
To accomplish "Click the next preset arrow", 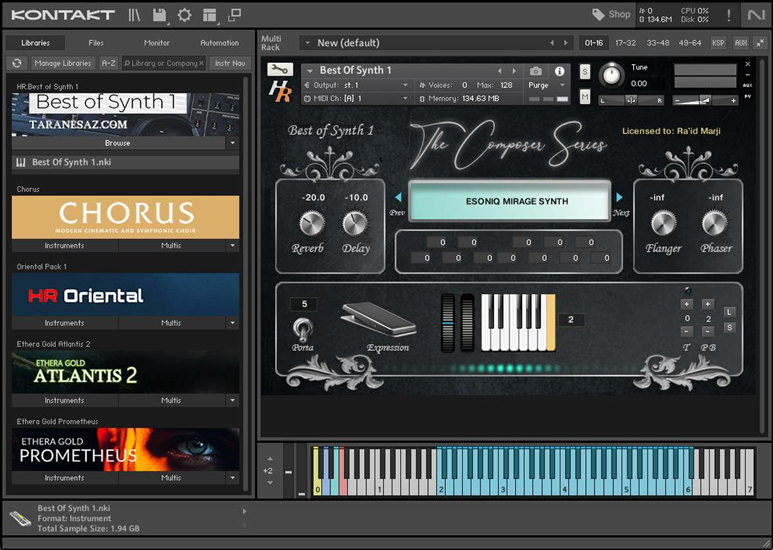I will [x=619, y=198].
